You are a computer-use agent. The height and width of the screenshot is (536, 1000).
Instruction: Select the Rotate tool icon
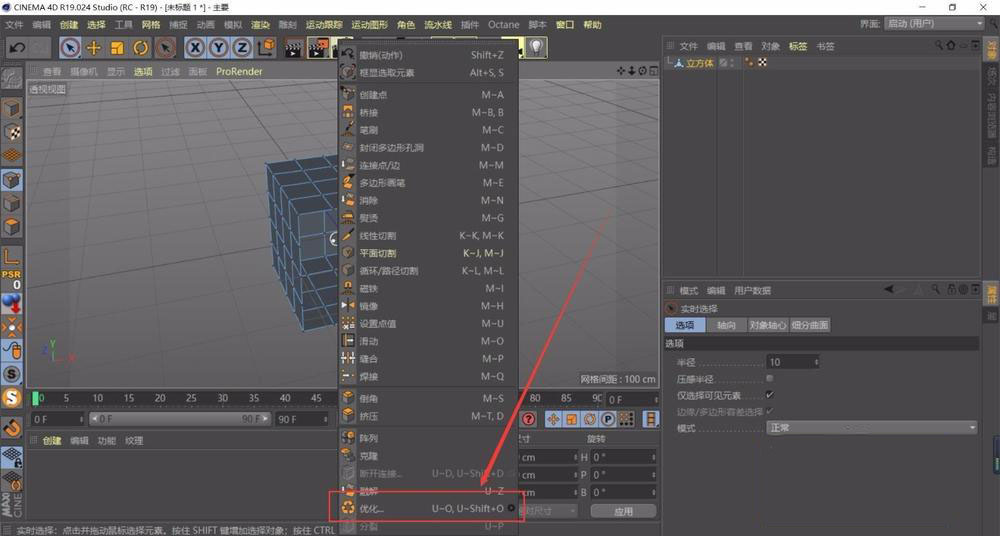(141, 47)
